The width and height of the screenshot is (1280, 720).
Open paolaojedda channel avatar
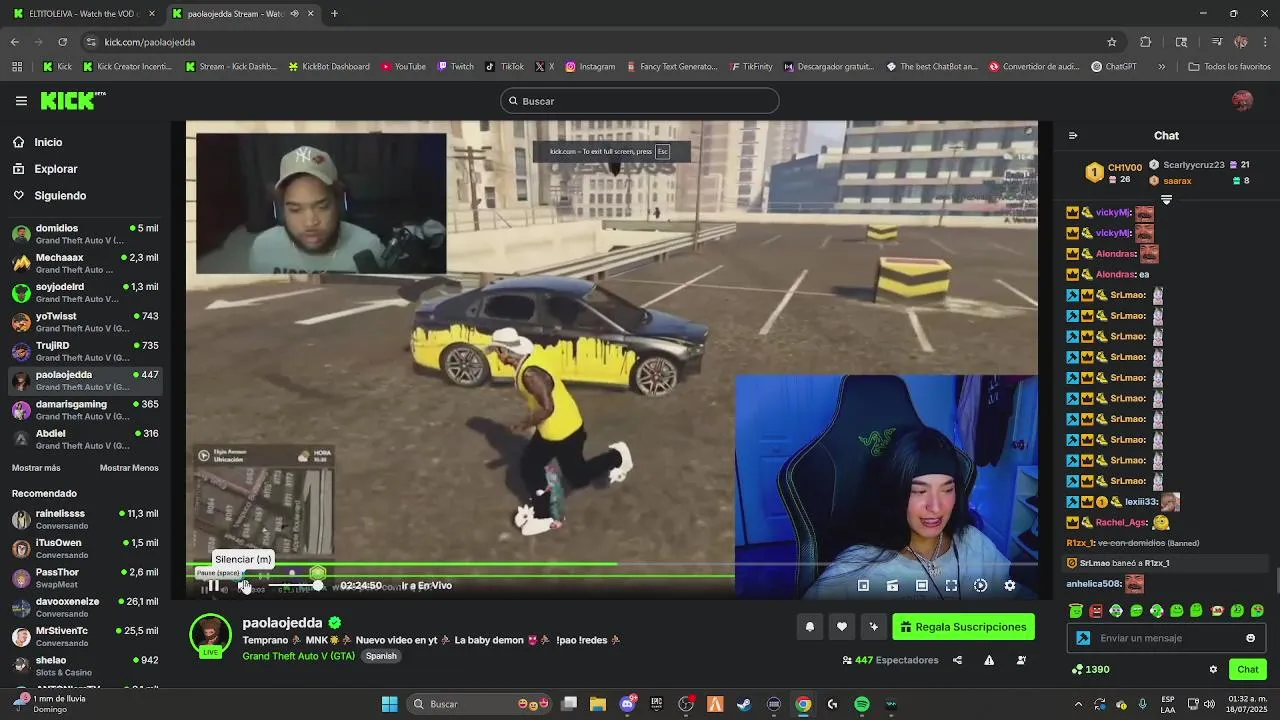coord(210,636)
